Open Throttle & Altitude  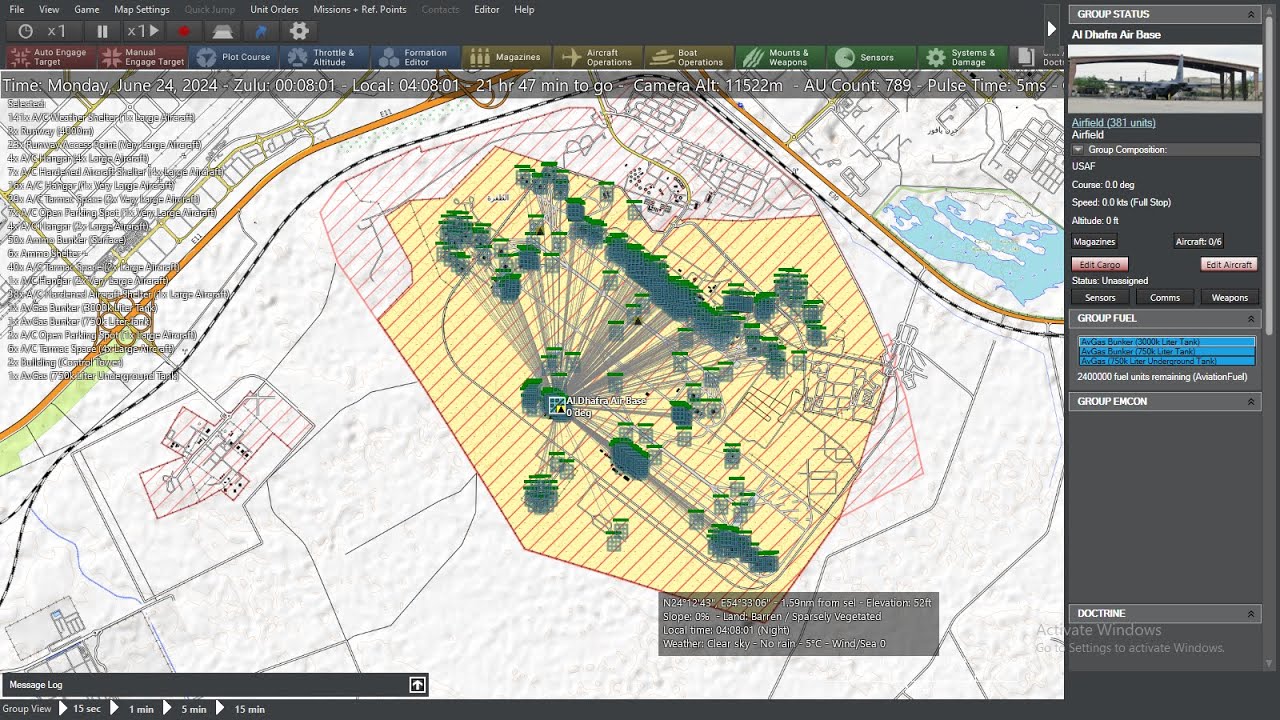324,57
